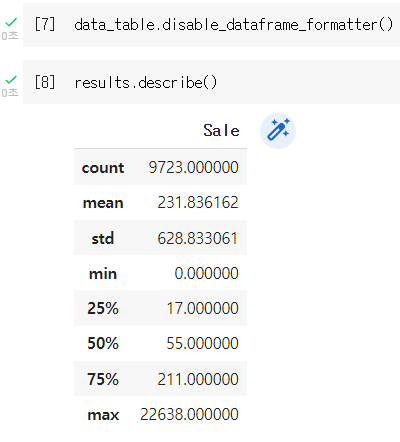400x442 pixels.
Task: Select the 75% row label
Action: tap(103, 379)
